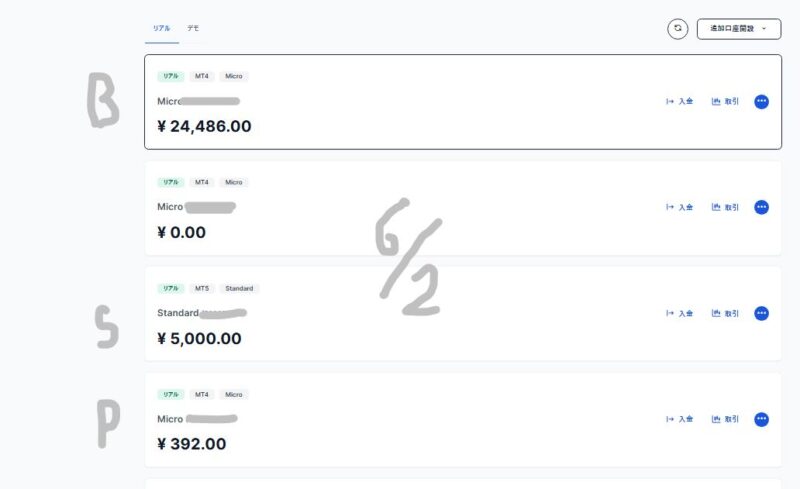Viewport: 800px width, 489px height.
Task: Open the 追加口座開設 dropdown
Action: click(739, 29)
